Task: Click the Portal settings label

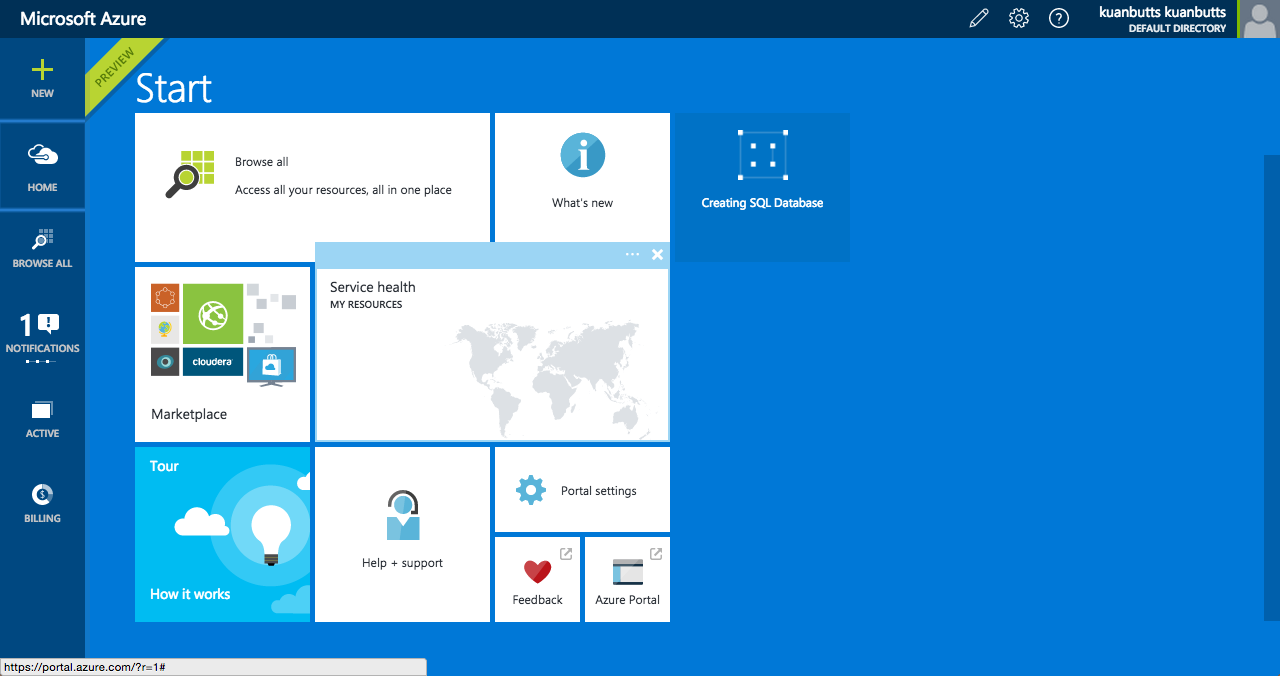Action: point(598,491)
